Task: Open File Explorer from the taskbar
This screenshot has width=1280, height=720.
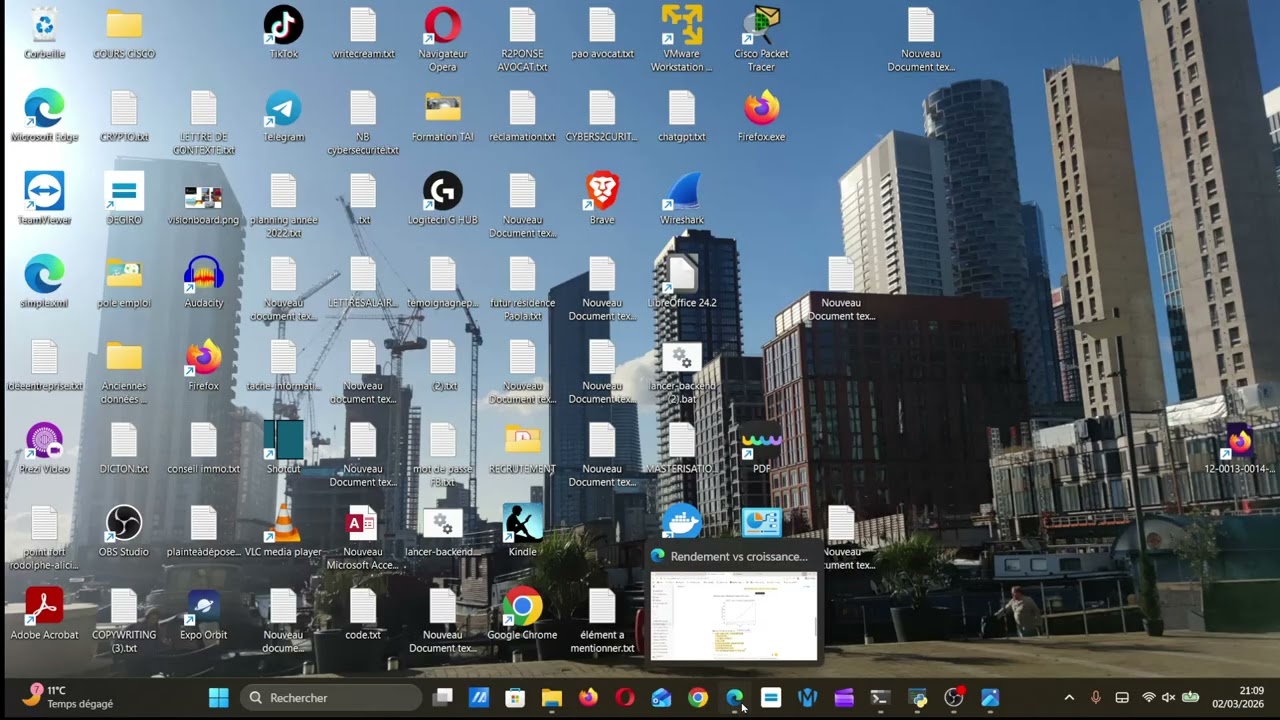Action: tap(552, 698)
